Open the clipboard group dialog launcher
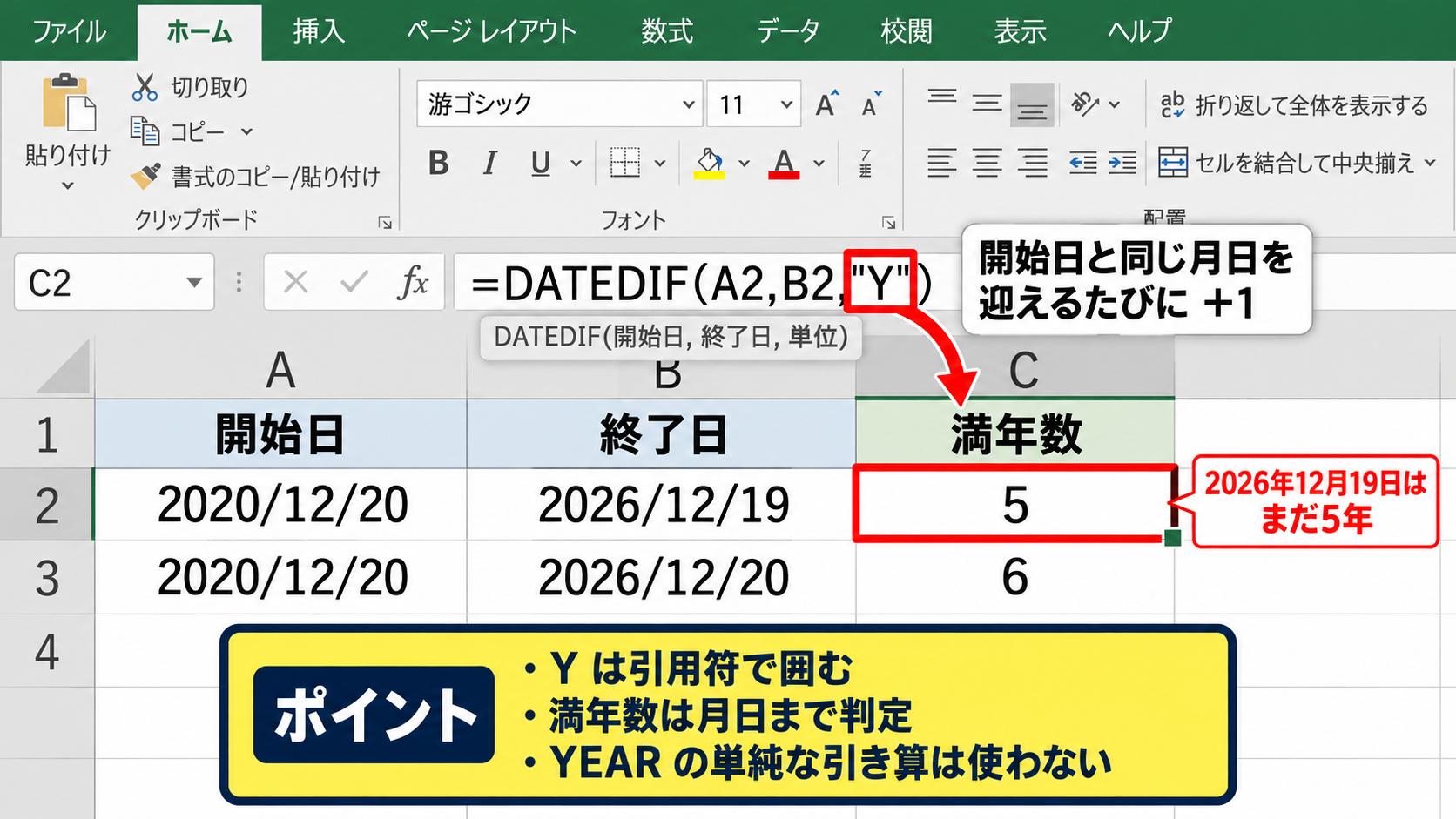 385,223
